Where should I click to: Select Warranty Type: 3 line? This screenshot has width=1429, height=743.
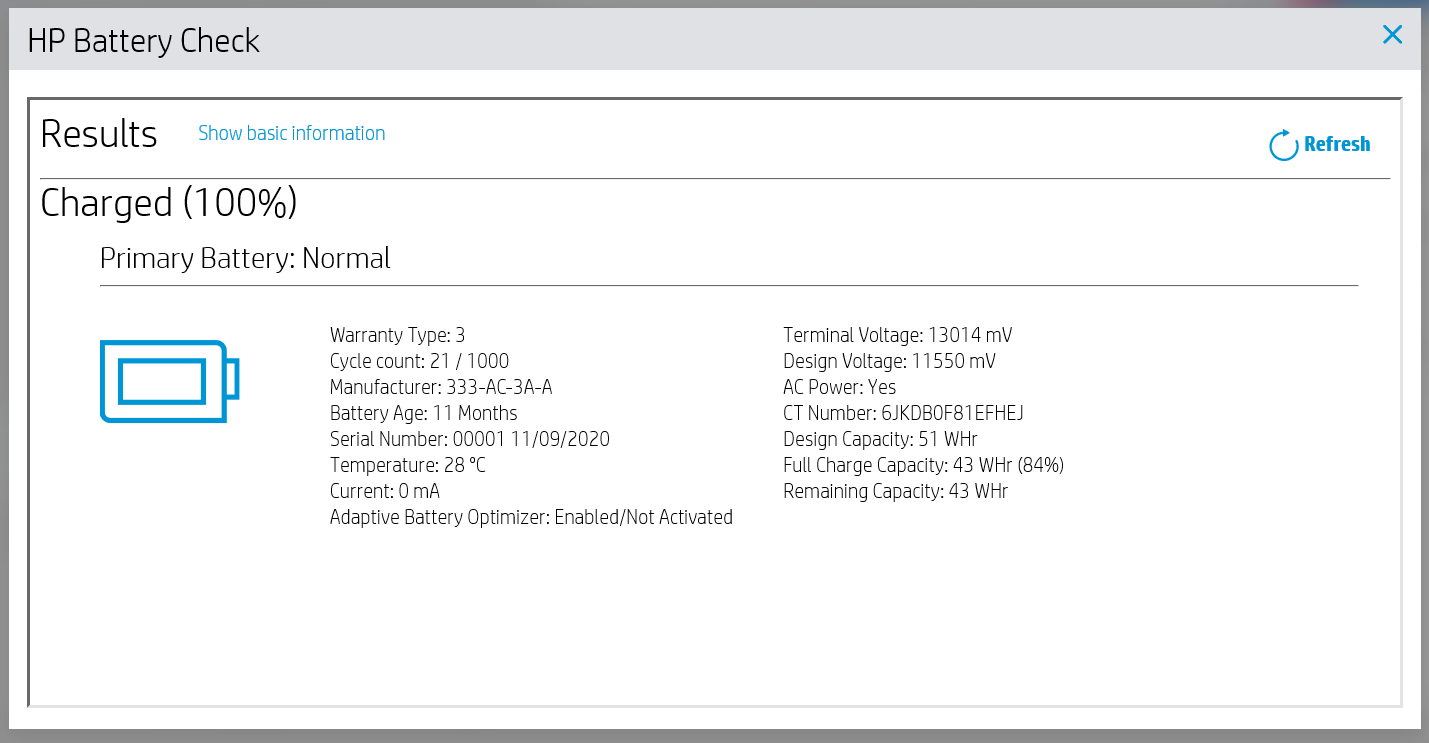tap(398, 335)
